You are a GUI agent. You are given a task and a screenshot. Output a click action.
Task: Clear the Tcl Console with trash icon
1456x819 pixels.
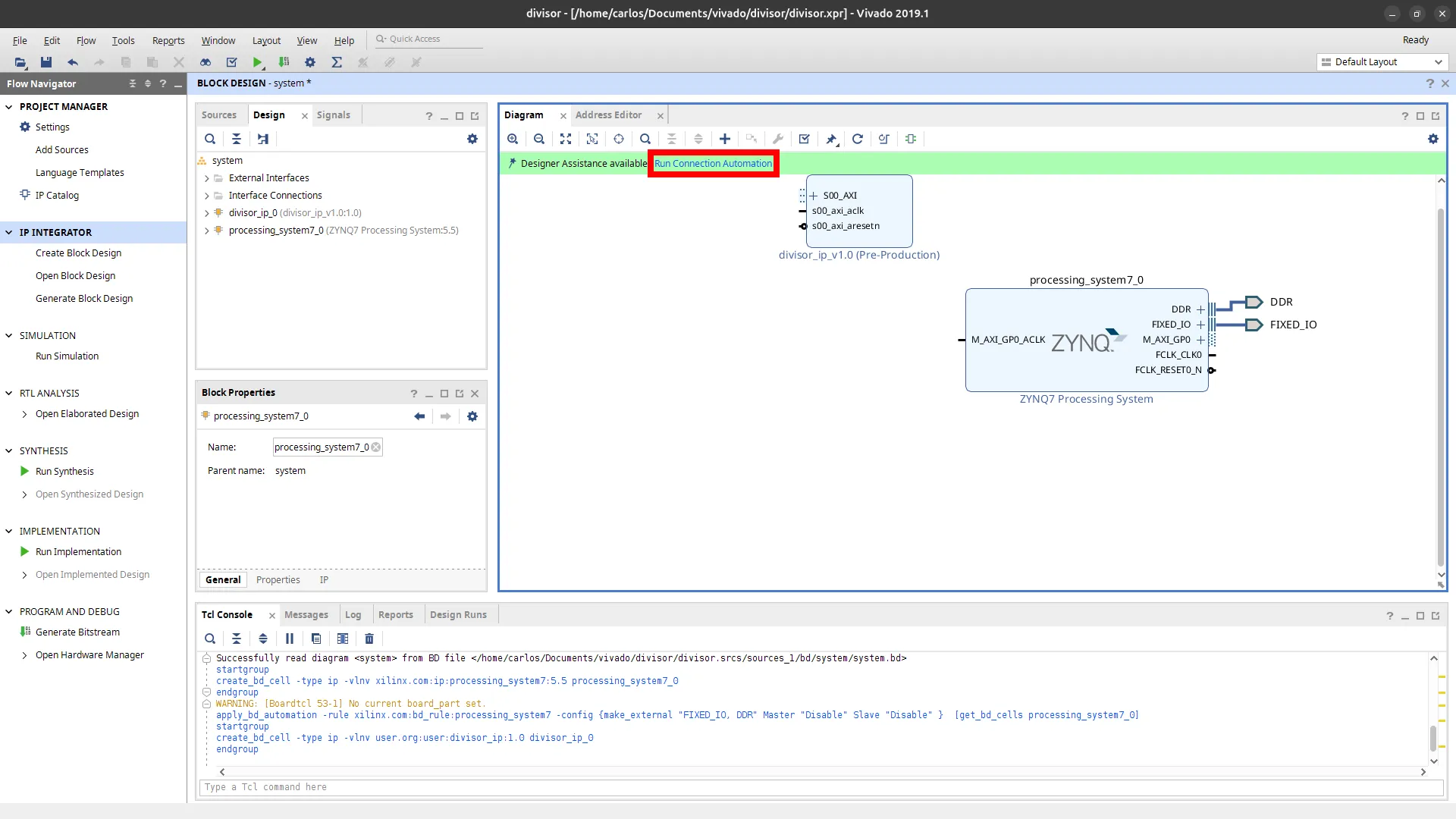pyautogui.click(x=369, y=639)
